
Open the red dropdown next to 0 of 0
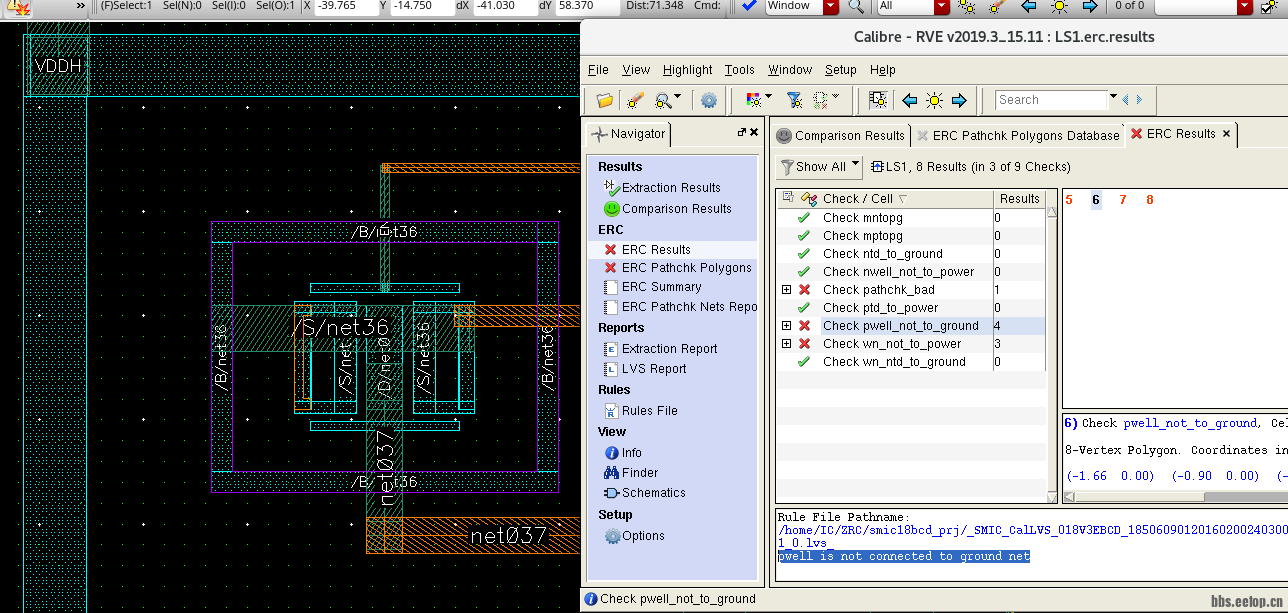[1244, 6]
